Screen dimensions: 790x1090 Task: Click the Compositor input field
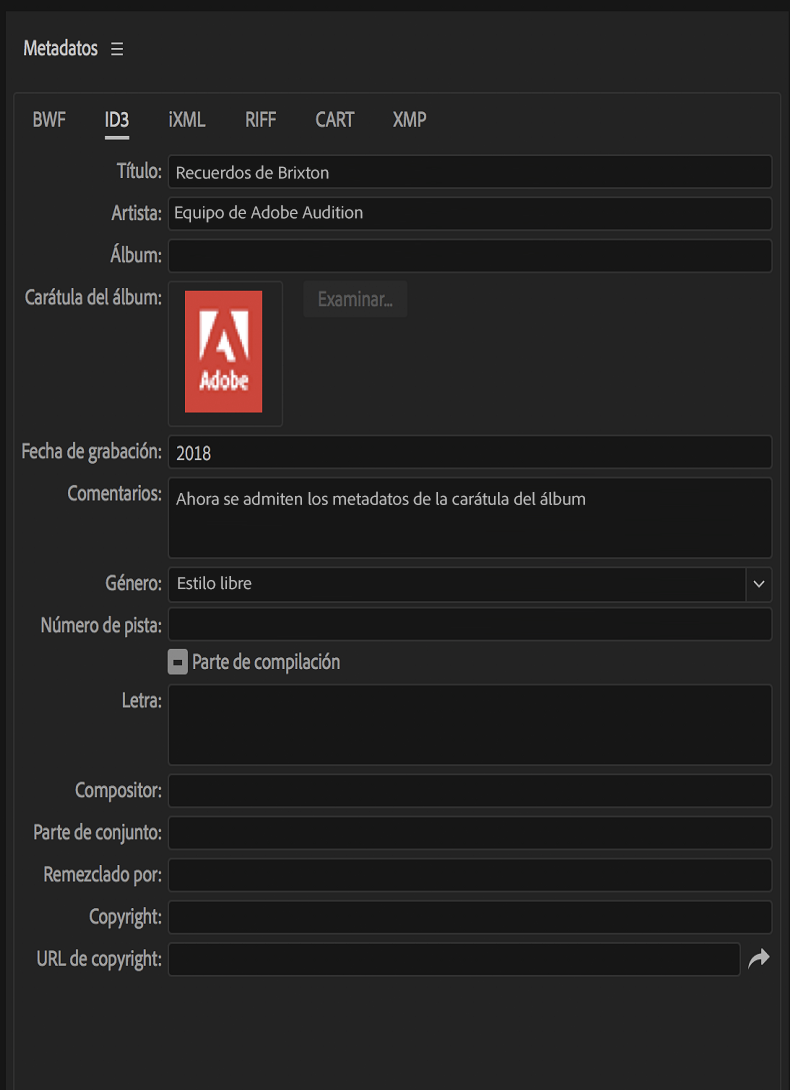click(x=470, y=790)
